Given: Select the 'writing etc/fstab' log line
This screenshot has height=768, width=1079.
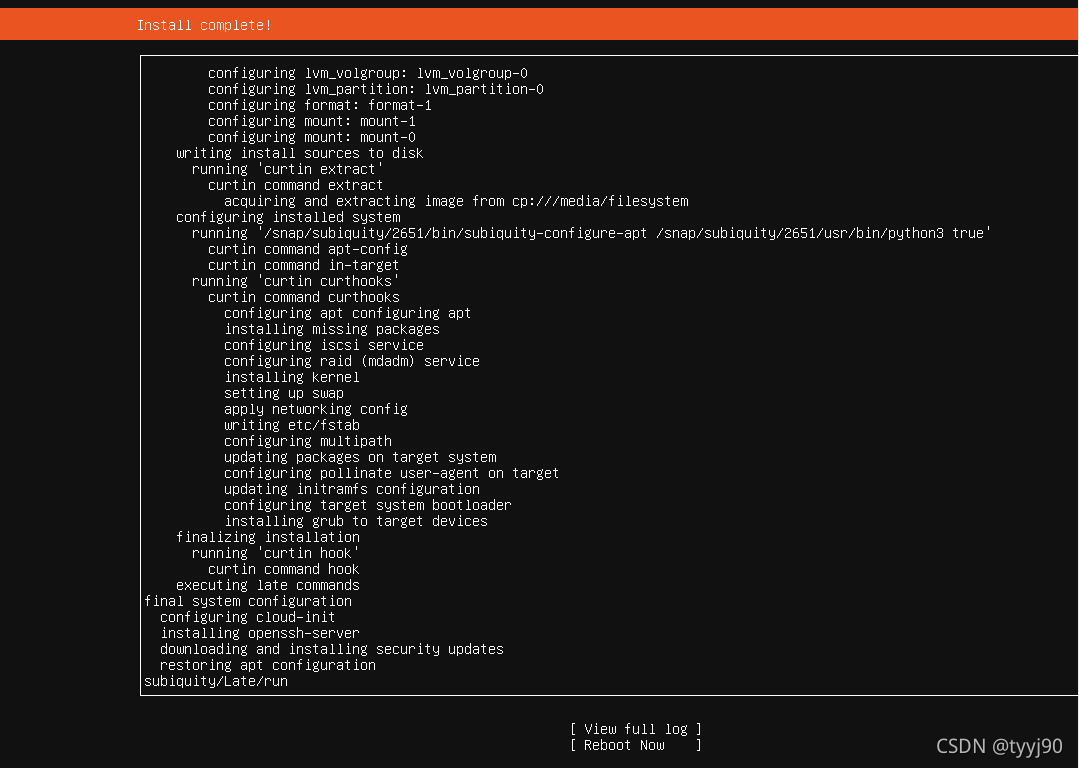Looking at the screenshot, I should pyautogui.click(x=292, y=425).
